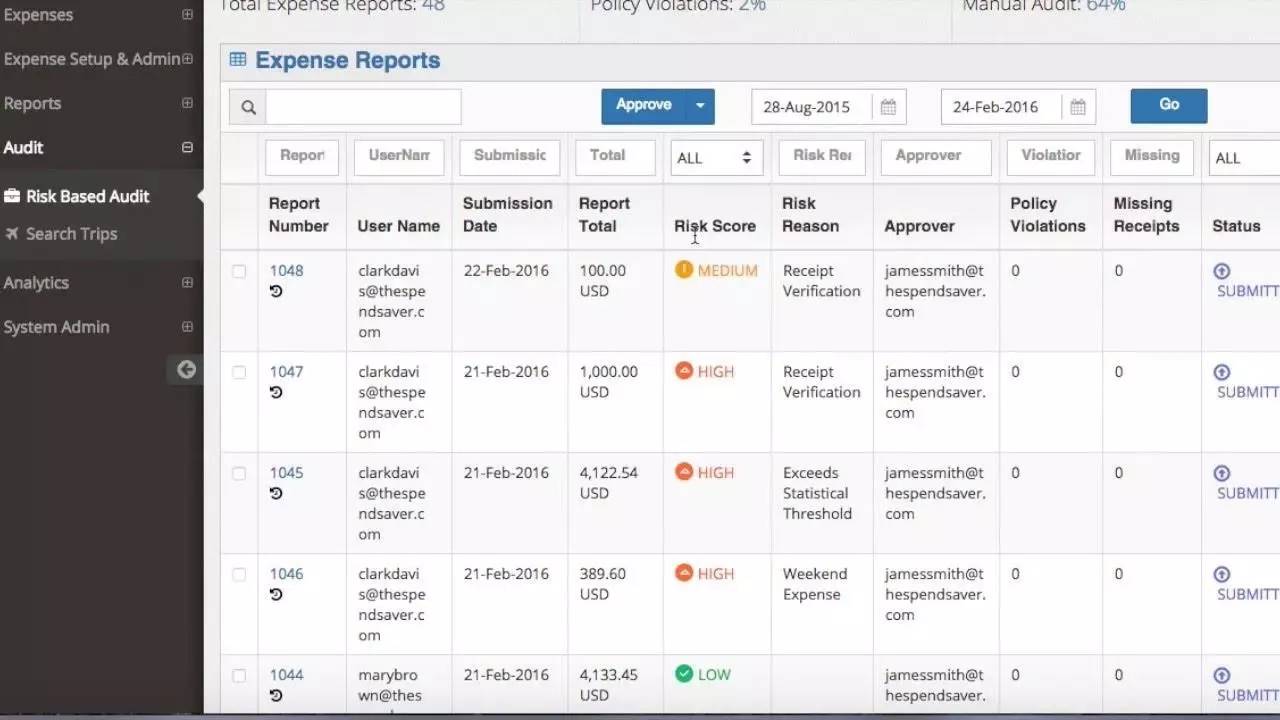
Task: Click the Report Number filter field
Action: pyautogui.click(x=302, y=157)
